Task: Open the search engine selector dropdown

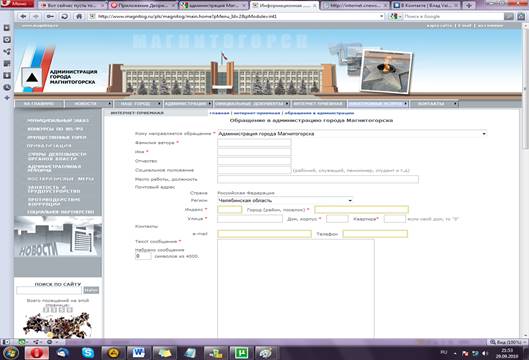Action: [395, 16]
